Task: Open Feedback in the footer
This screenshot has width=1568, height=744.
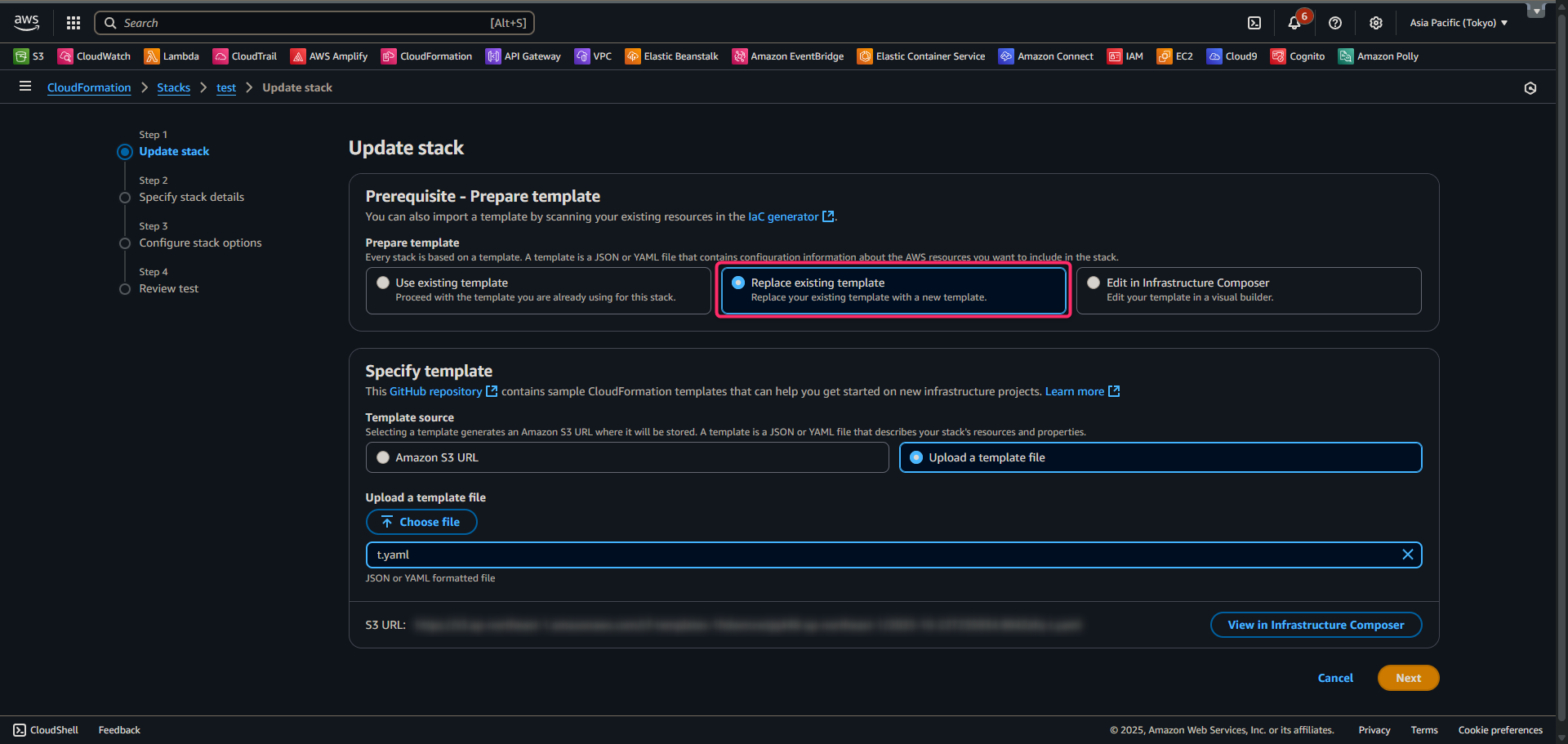Action: [119, 730]
